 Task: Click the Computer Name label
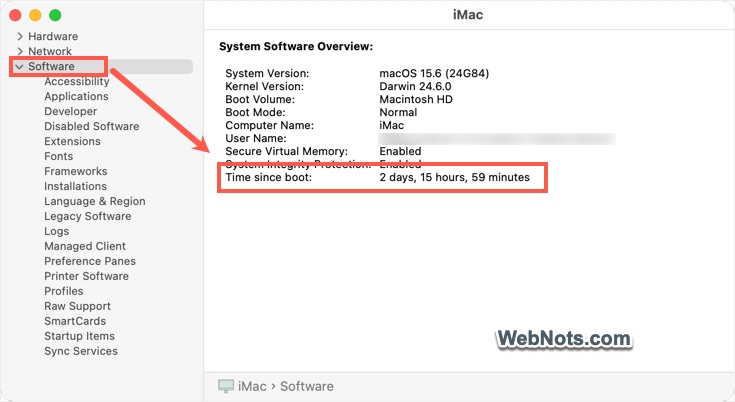click(270, 126)
